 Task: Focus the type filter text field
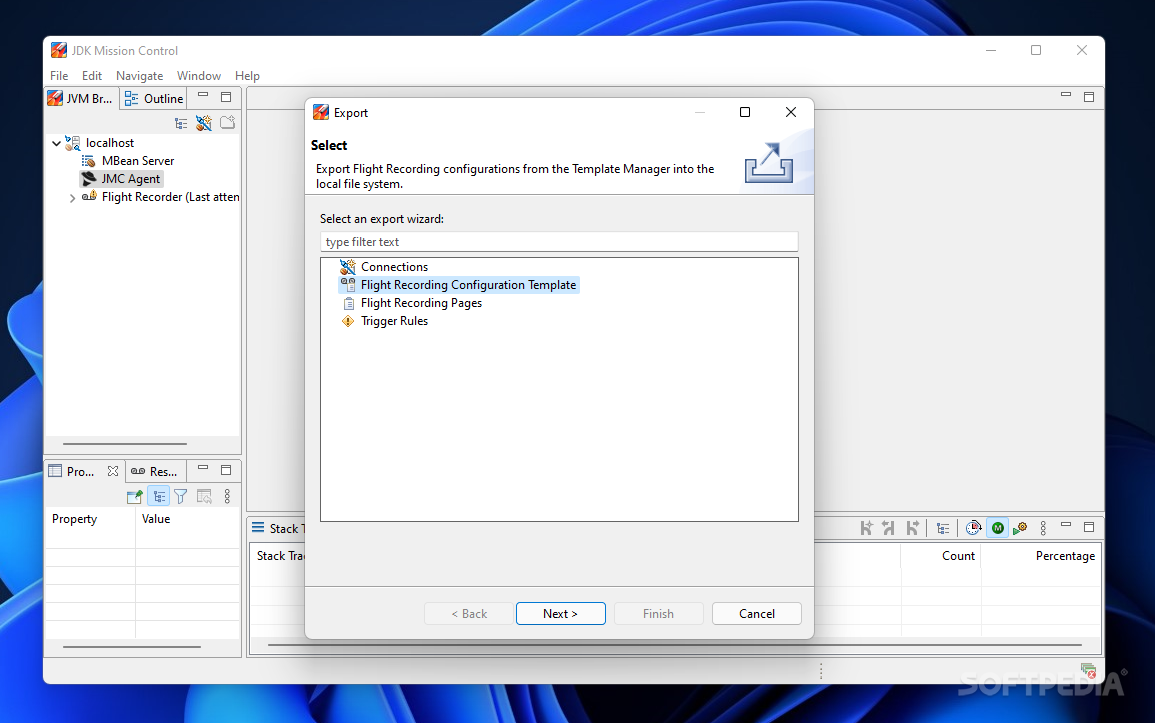click(559, 241)
